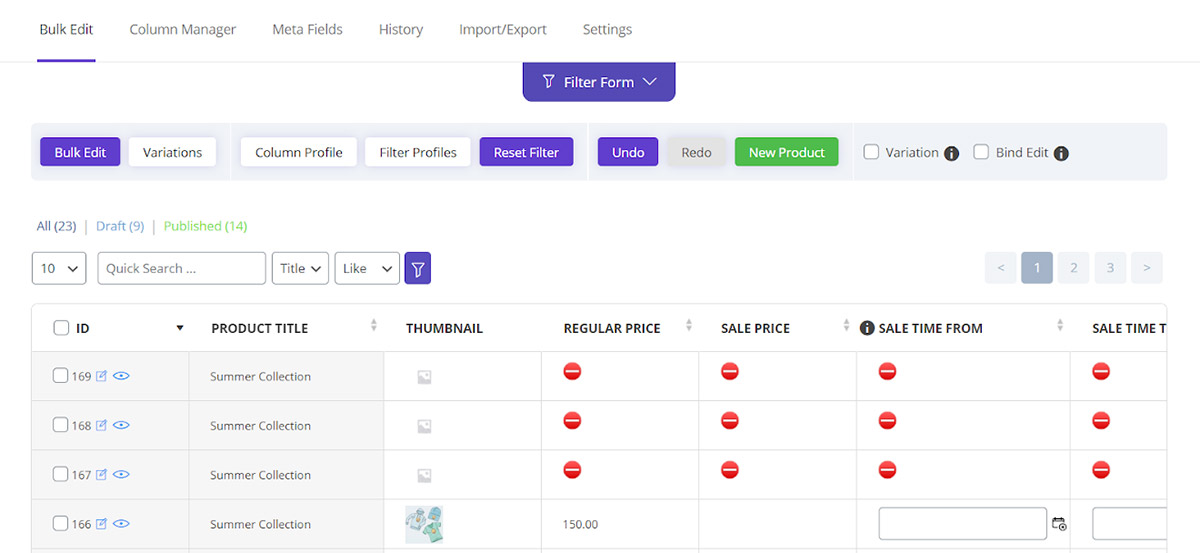This screenshot has height=553, width=1200.
Task: Enable the Bind Edit checkbox
Action: 981,152
